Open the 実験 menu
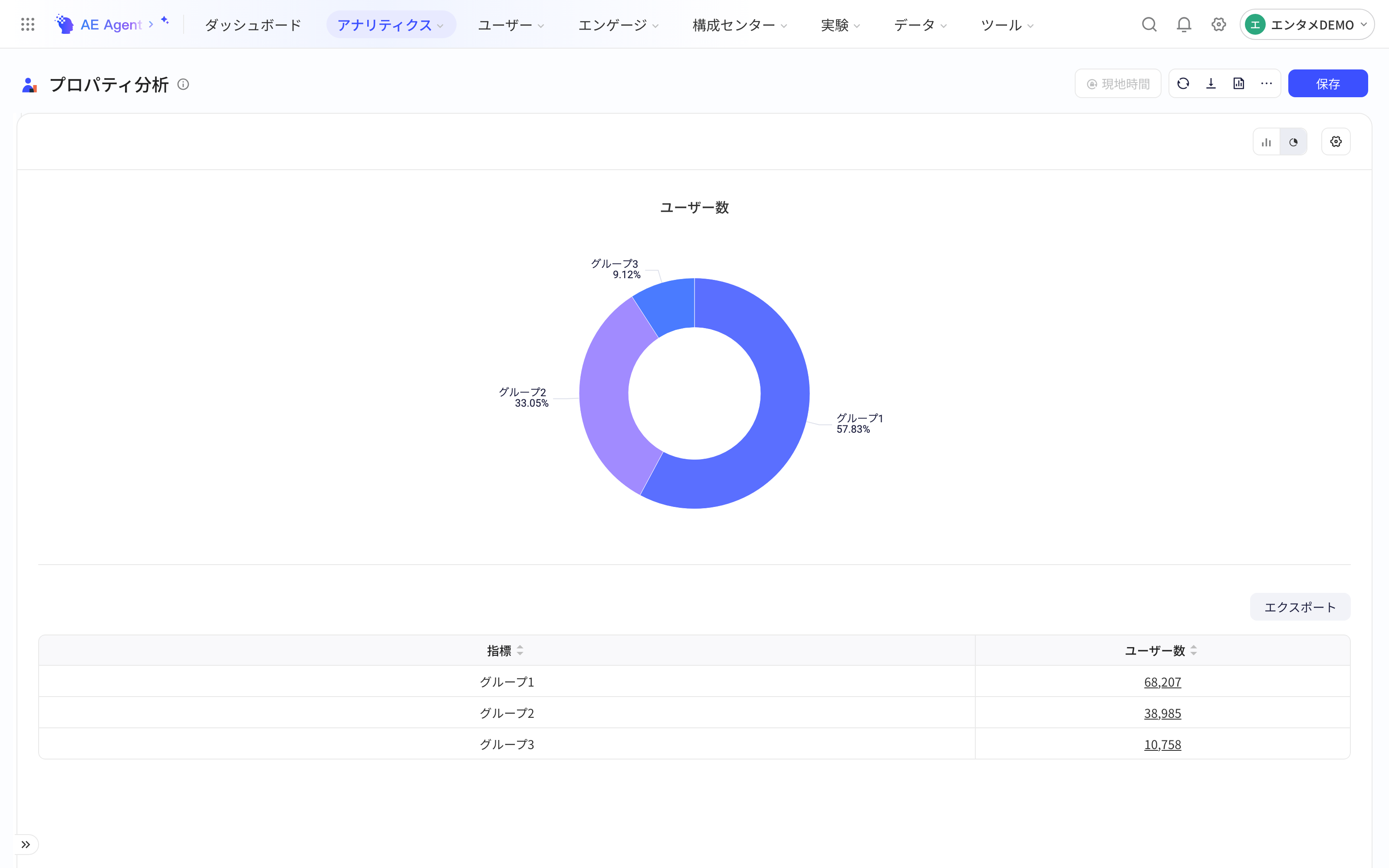 tap(840, 25)
